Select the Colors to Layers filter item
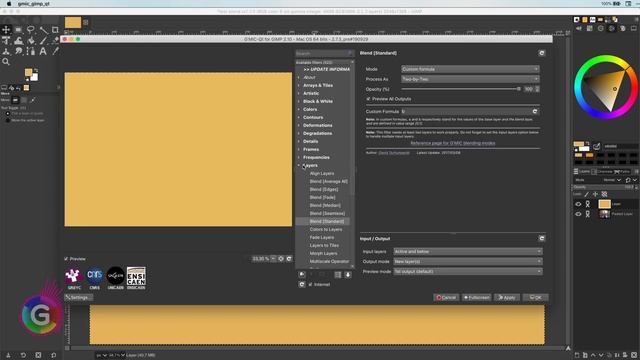This screenshot has width=640, height=360. [326, 229]
